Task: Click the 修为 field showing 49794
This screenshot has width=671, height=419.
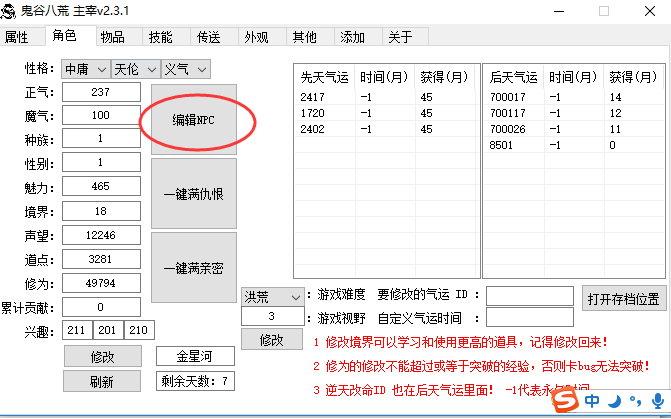Action: [x=101, y=283]
